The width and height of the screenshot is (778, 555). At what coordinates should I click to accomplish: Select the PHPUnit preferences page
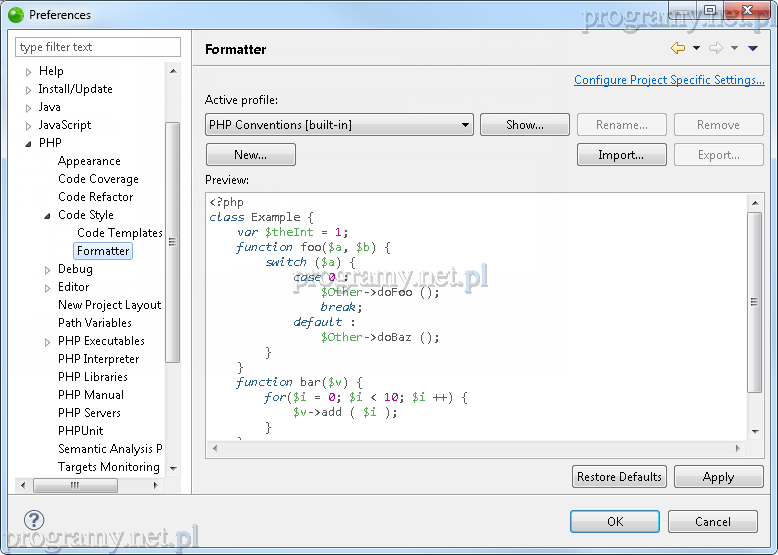80,431
